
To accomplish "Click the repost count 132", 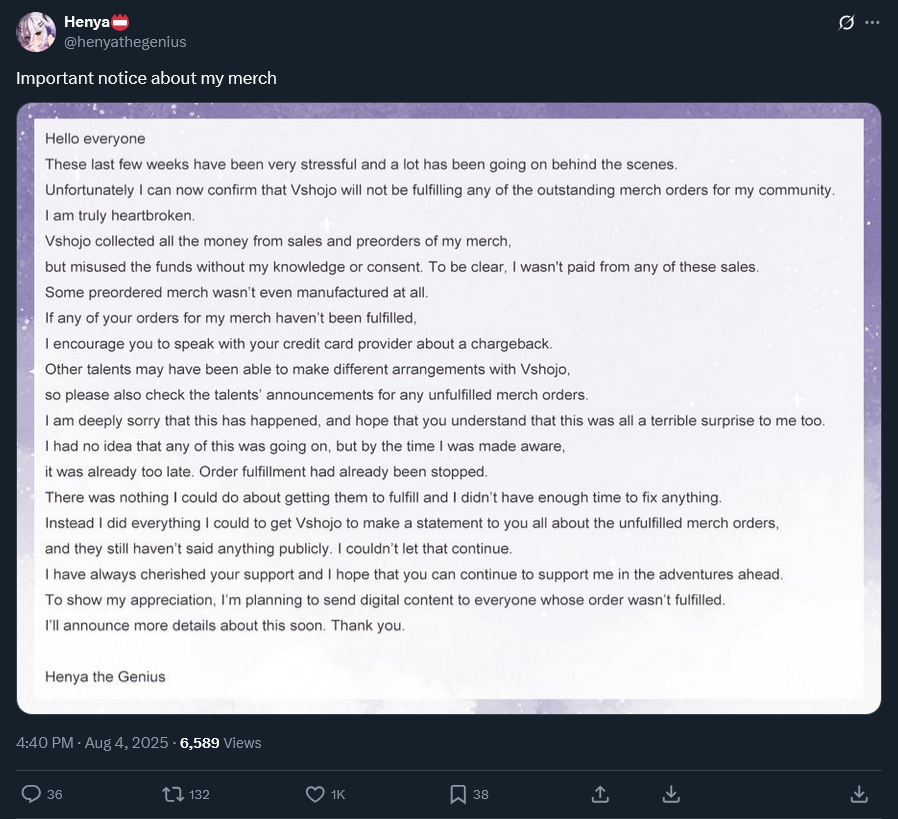I will [x=199, y=795].
